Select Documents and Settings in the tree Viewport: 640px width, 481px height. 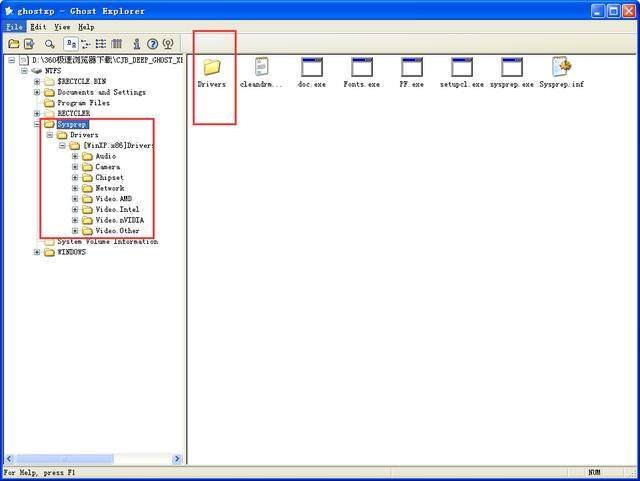coord(101,92)
